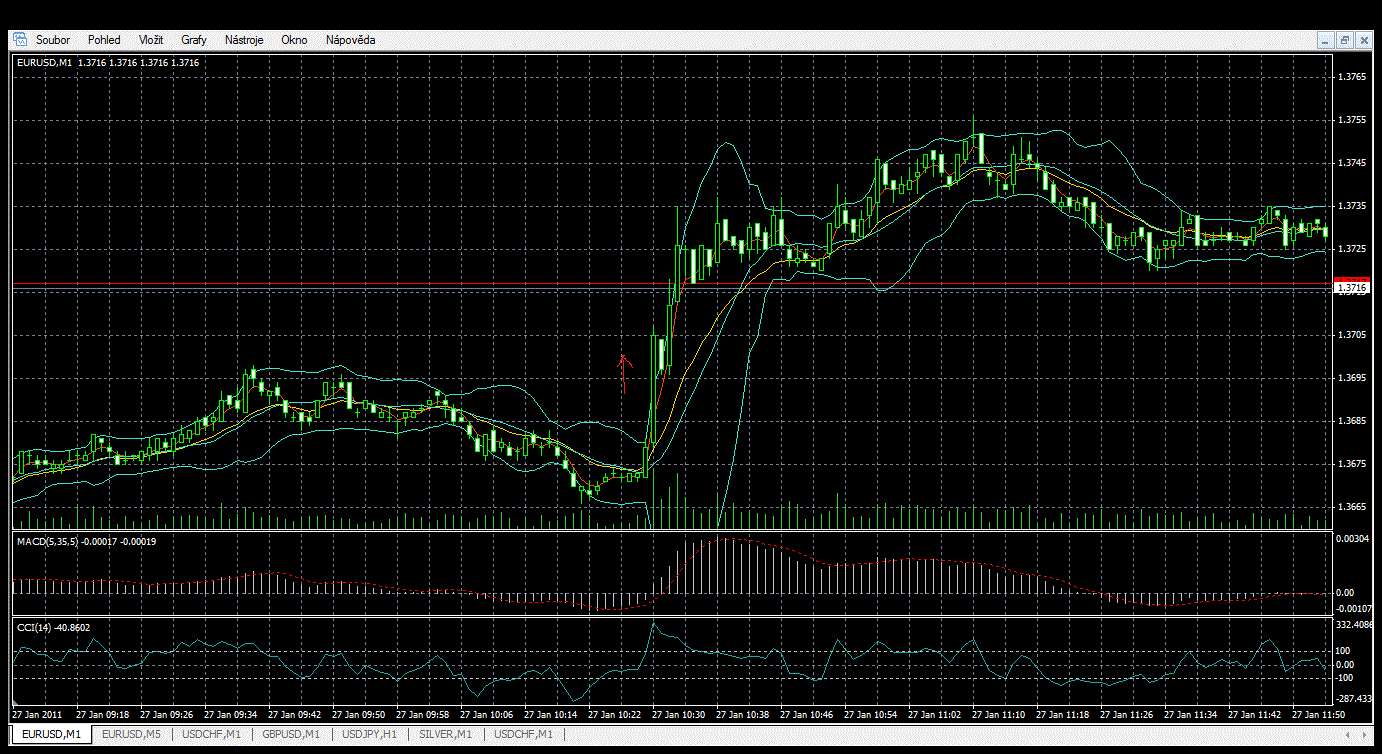Click the MACD scale value -0.00107
The image size is (1382, 754).
1353,608
